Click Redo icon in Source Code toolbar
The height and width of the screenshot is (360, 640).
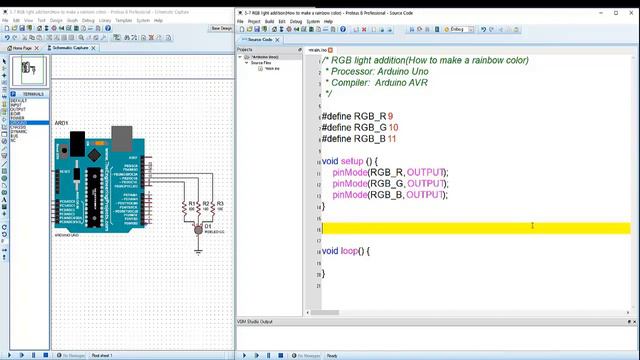click(491, 29)
